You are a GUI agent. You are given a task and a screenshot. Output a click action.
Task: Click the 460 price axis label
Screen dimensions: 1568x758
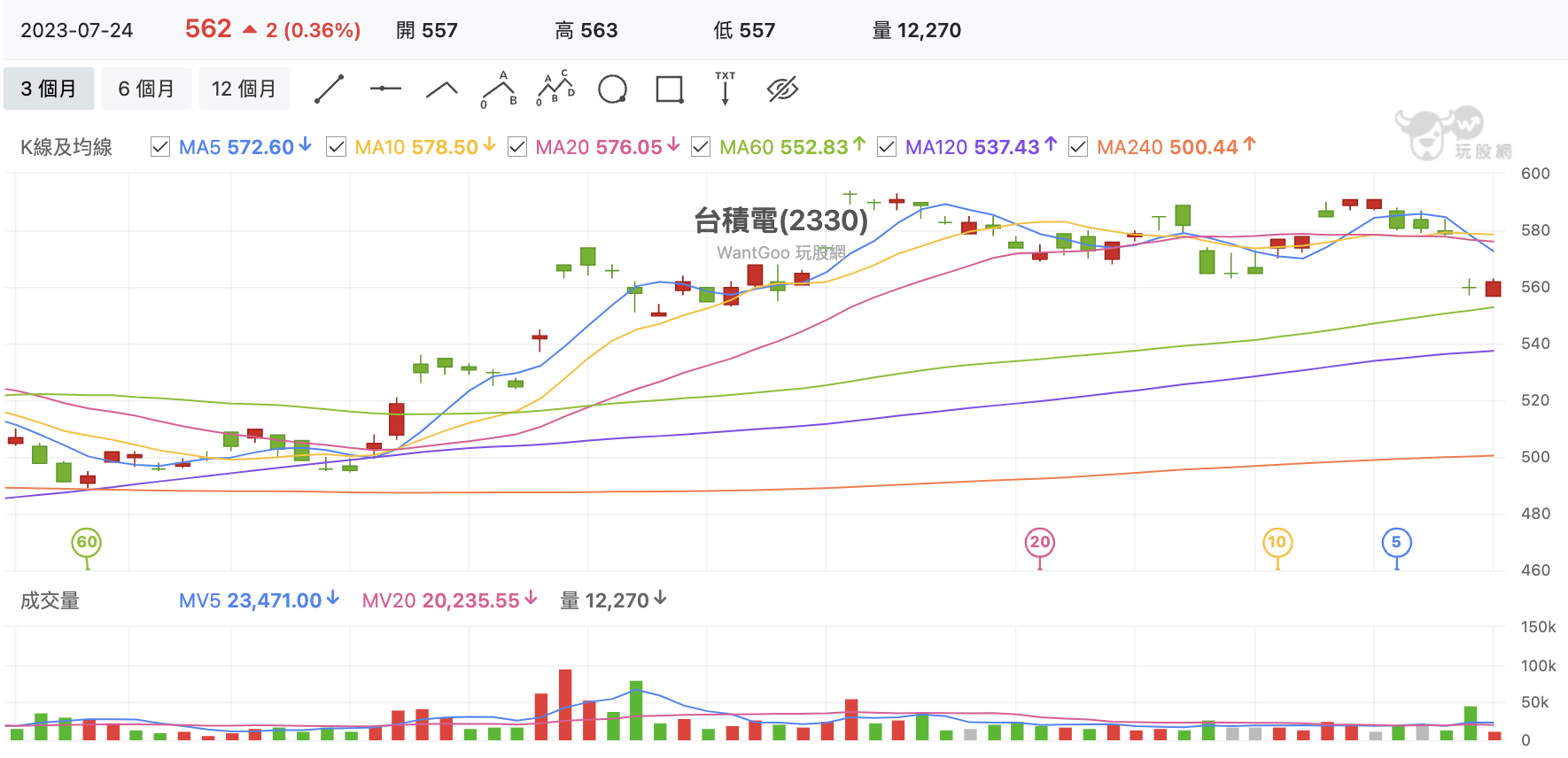(1535, 570)
